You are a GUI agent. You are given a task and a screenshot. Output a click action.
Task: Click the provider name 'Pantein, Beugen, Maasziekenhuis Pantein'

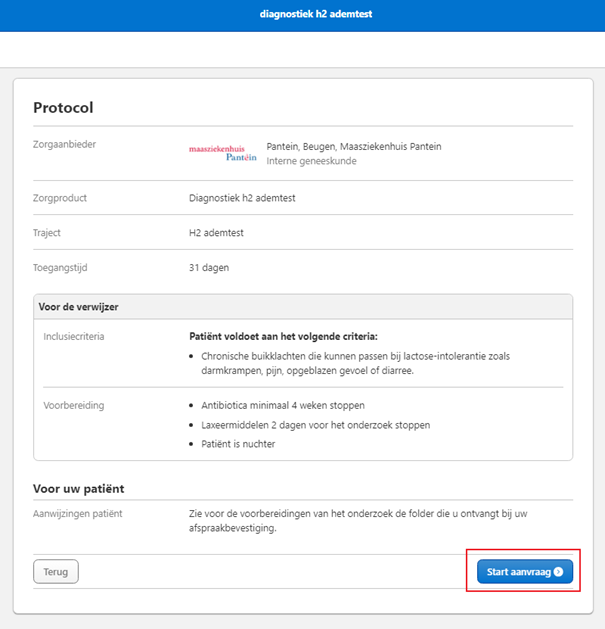(353, 146)
